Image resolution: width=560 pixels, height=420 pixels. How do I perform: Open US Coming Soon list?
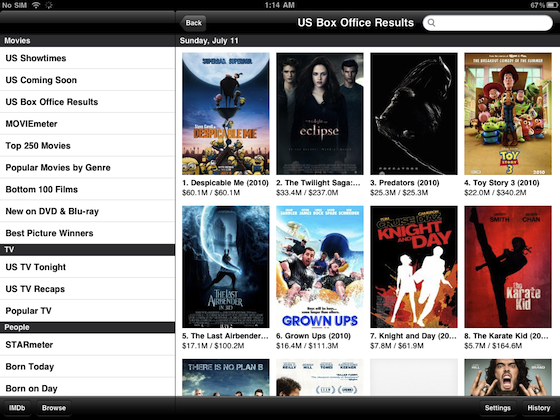point(88,80)
